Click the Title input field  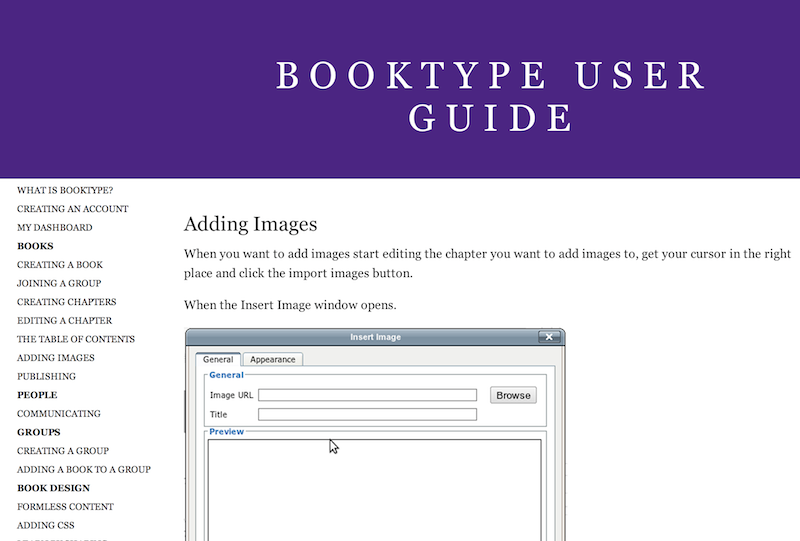pos(367,414)
